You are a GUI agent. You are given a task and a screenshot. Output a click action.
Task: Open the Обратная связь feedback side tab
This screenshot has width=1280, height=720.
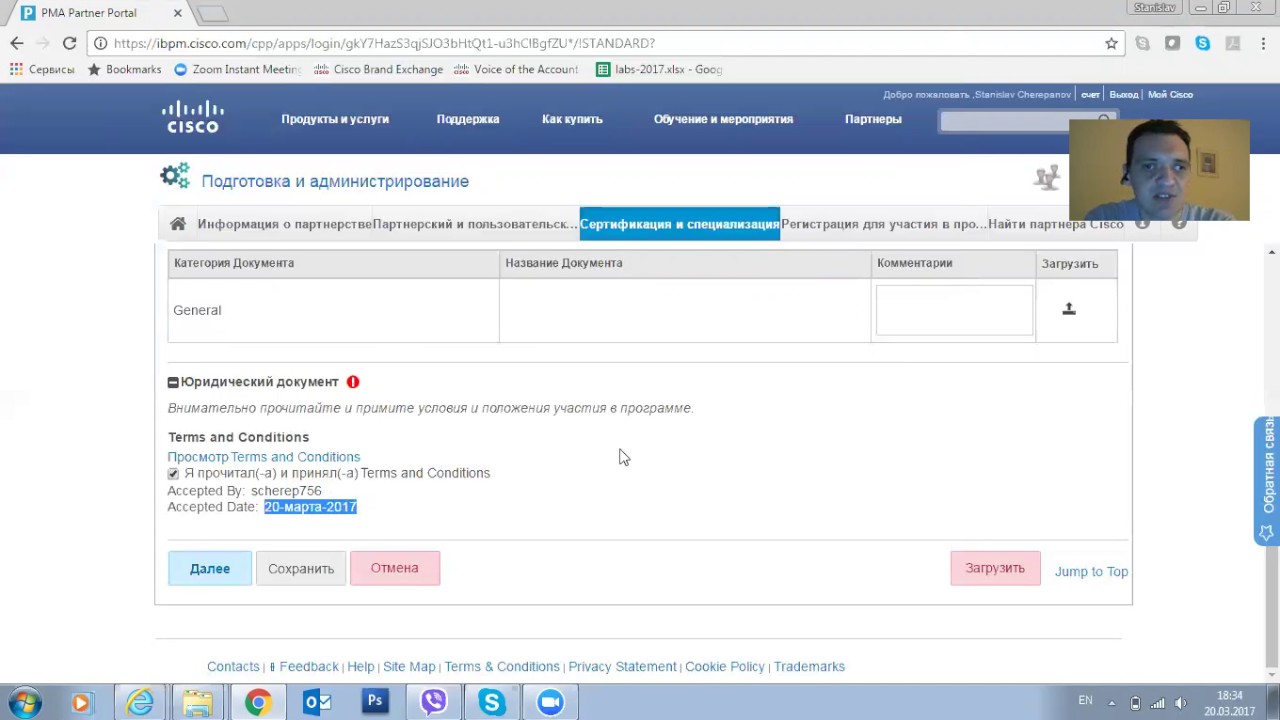[1267, 481]
